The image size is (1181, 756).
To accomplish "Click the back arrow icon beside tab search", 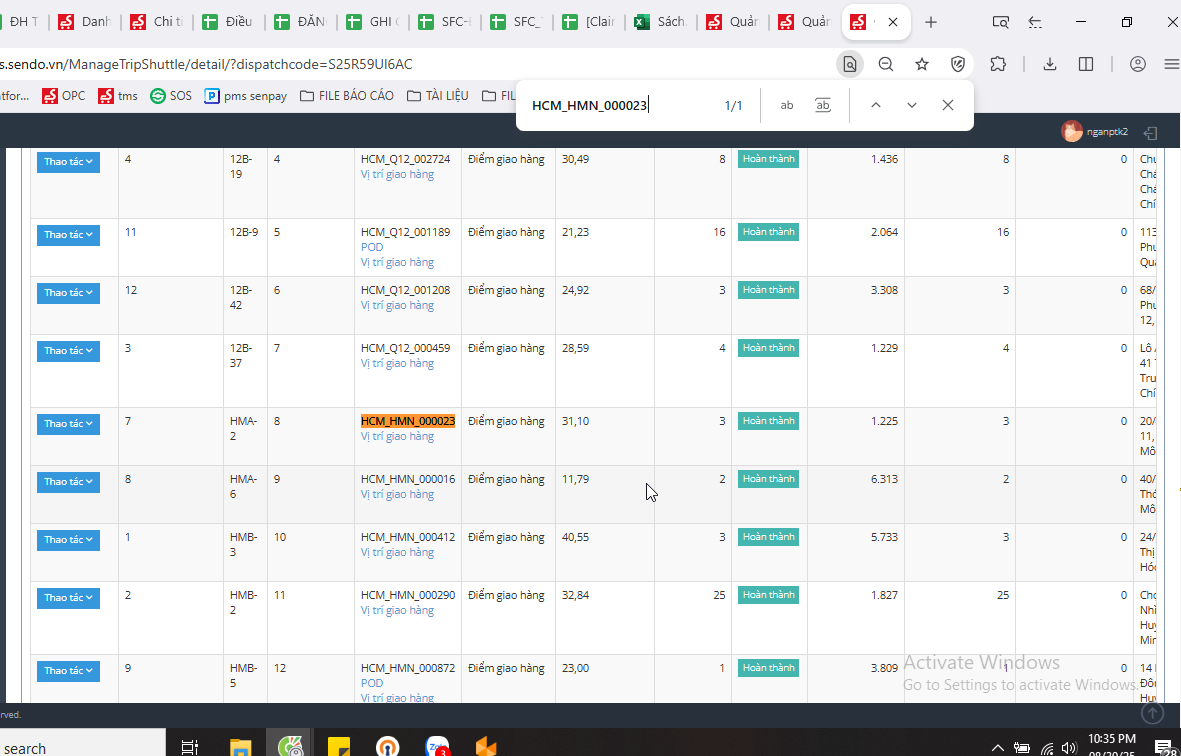I will click(1036, 22).
